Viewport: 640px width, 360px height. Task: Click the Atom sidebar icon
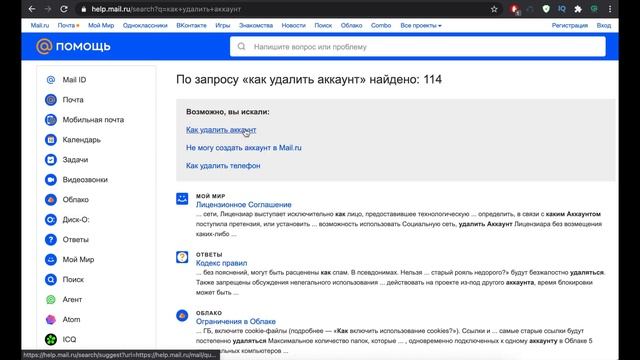pyautogui.click(x=51, y=320)
